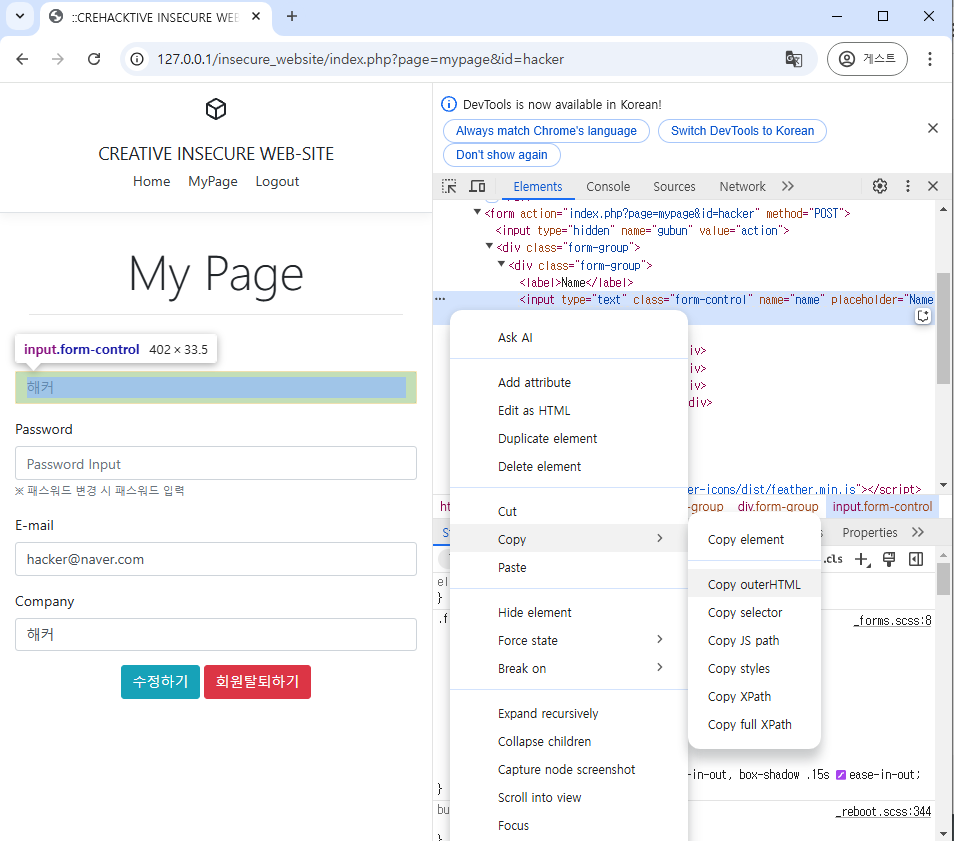Switch to the Console tab
The height and width of the screenshot is (841, 954).
pyautogui.click(x=608, y=187)
